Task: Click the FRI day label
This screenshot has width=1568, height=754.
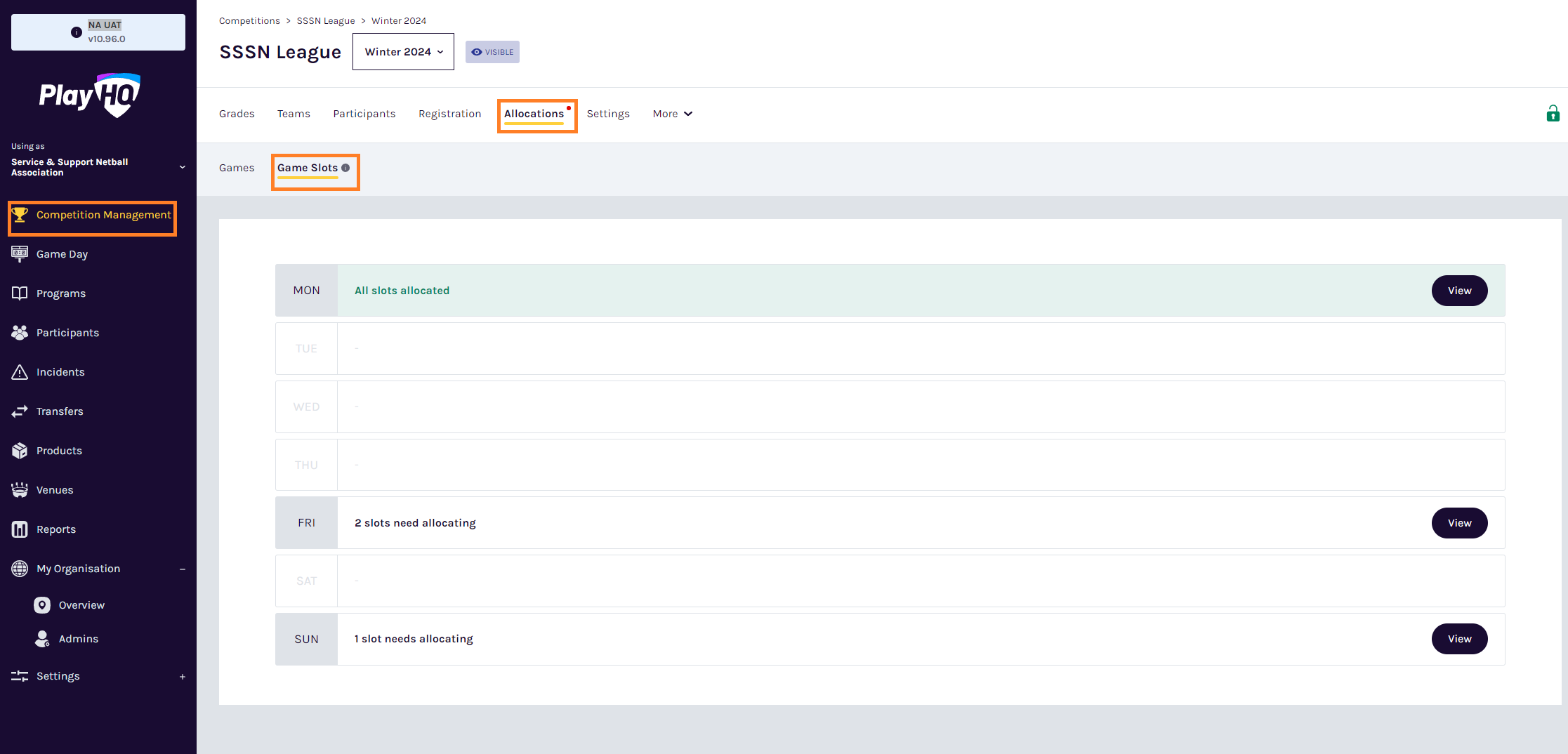Action: pos(306,523)
